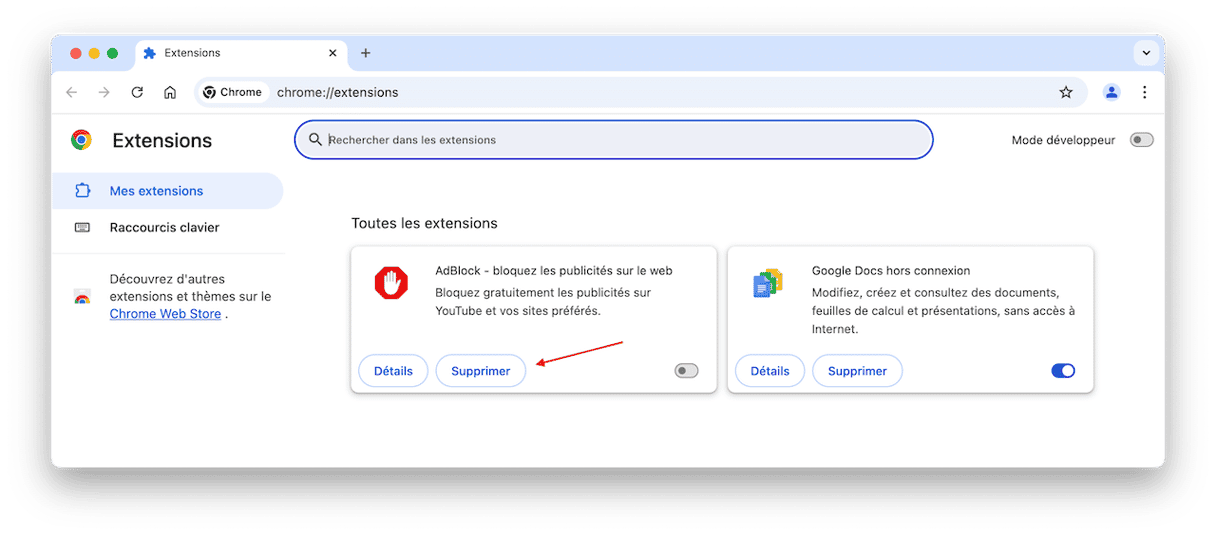Open Détails for Google Docs hors connexion
The width and height of the screenshot is (1216, 535).
[770, 371]
